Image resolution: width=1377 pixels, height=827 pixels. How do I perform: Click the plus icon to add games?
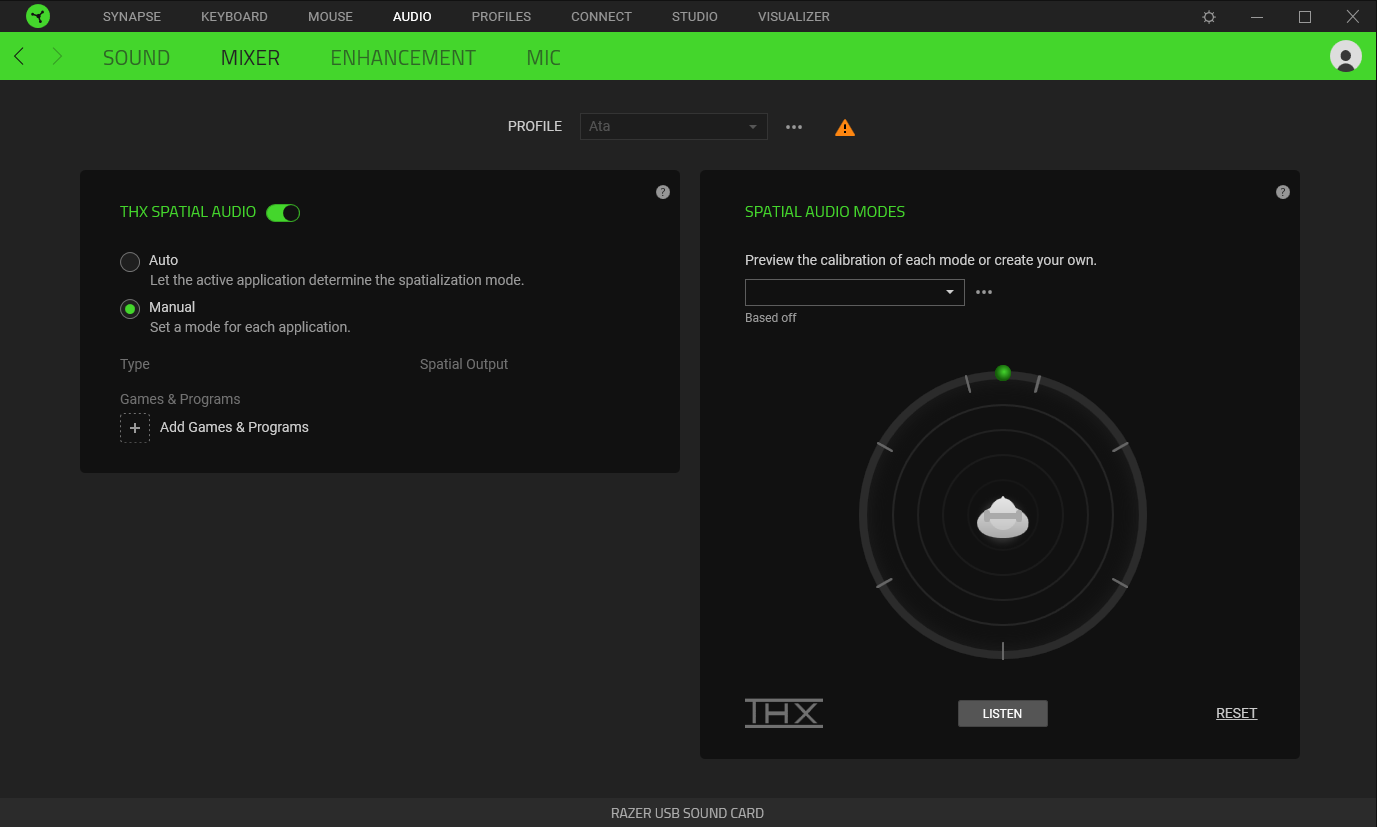pyautogui.click(x=135, y=428)
